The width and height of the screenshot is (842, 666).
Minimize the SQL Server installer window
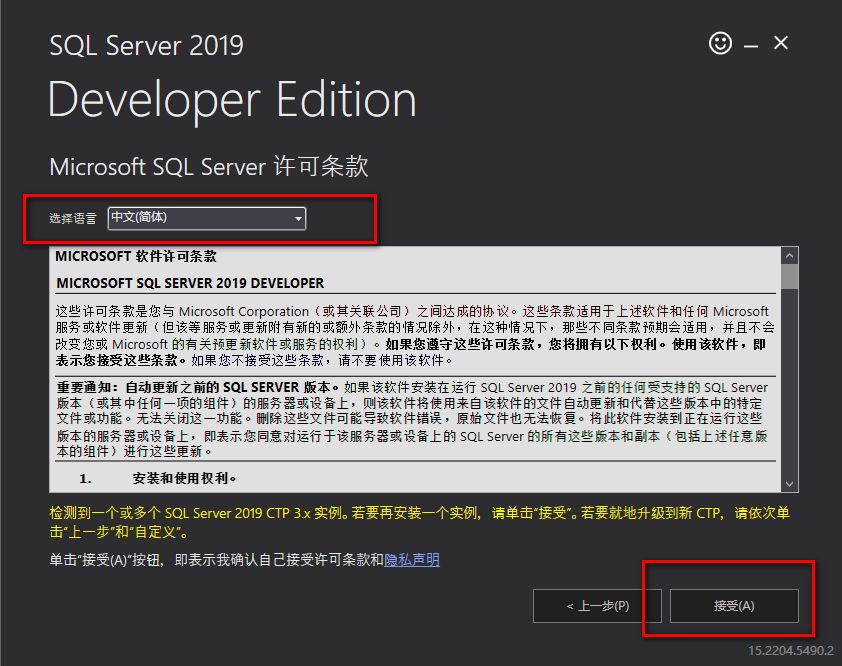[751, 44]
